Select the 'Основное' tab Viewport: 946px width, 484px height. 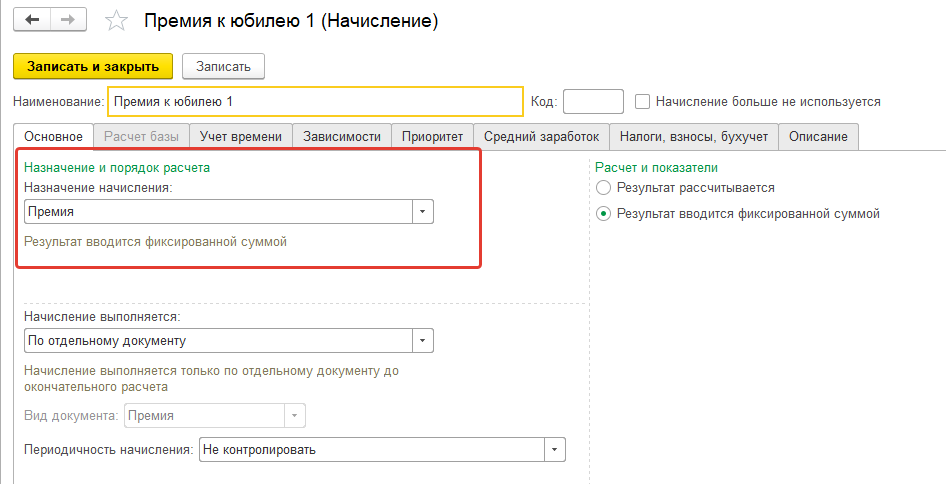[54, 137]
